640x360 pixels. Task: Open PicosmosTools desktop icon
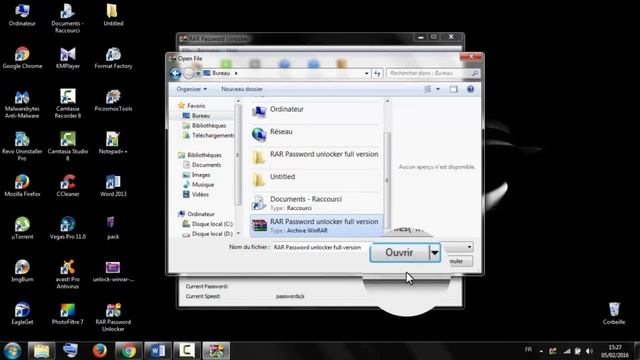[x=113, y=100]
